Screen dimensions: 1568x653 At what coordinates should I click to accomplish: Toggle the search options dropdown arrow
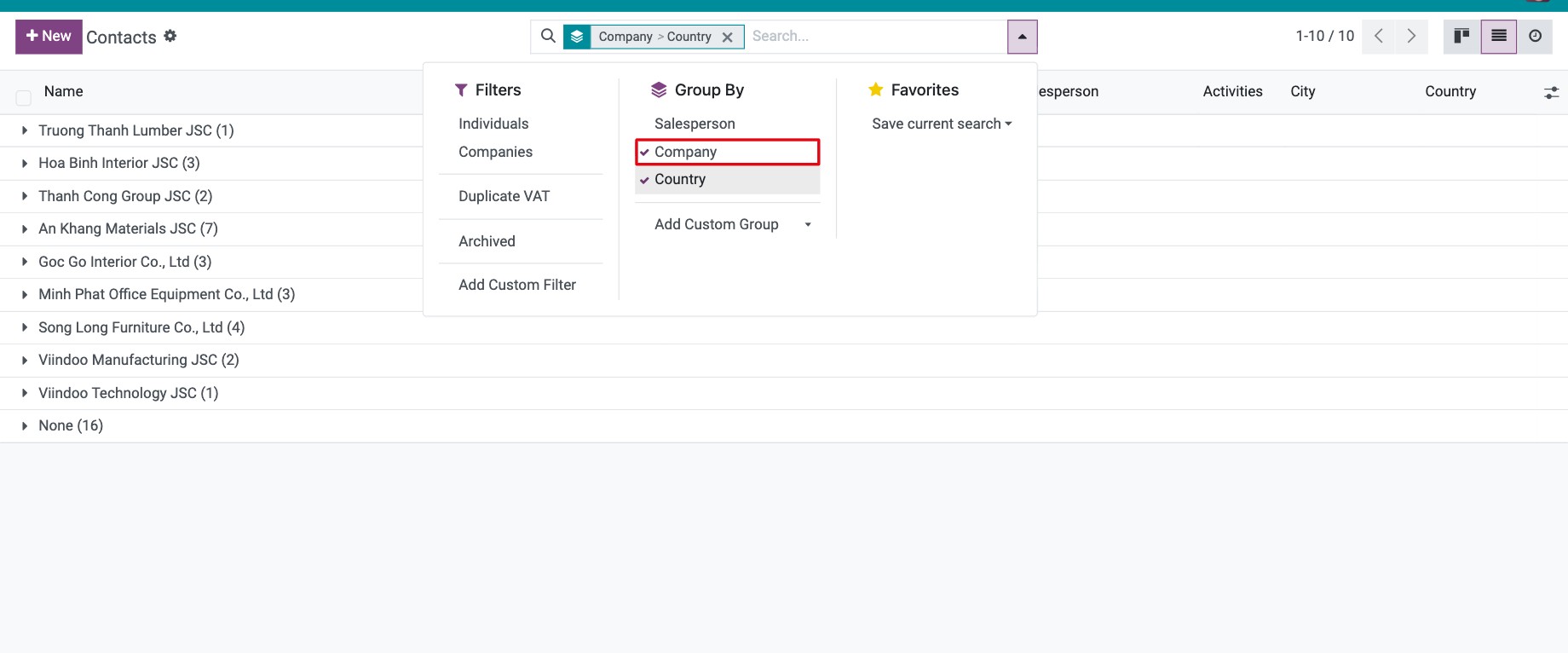(1022, 37)
